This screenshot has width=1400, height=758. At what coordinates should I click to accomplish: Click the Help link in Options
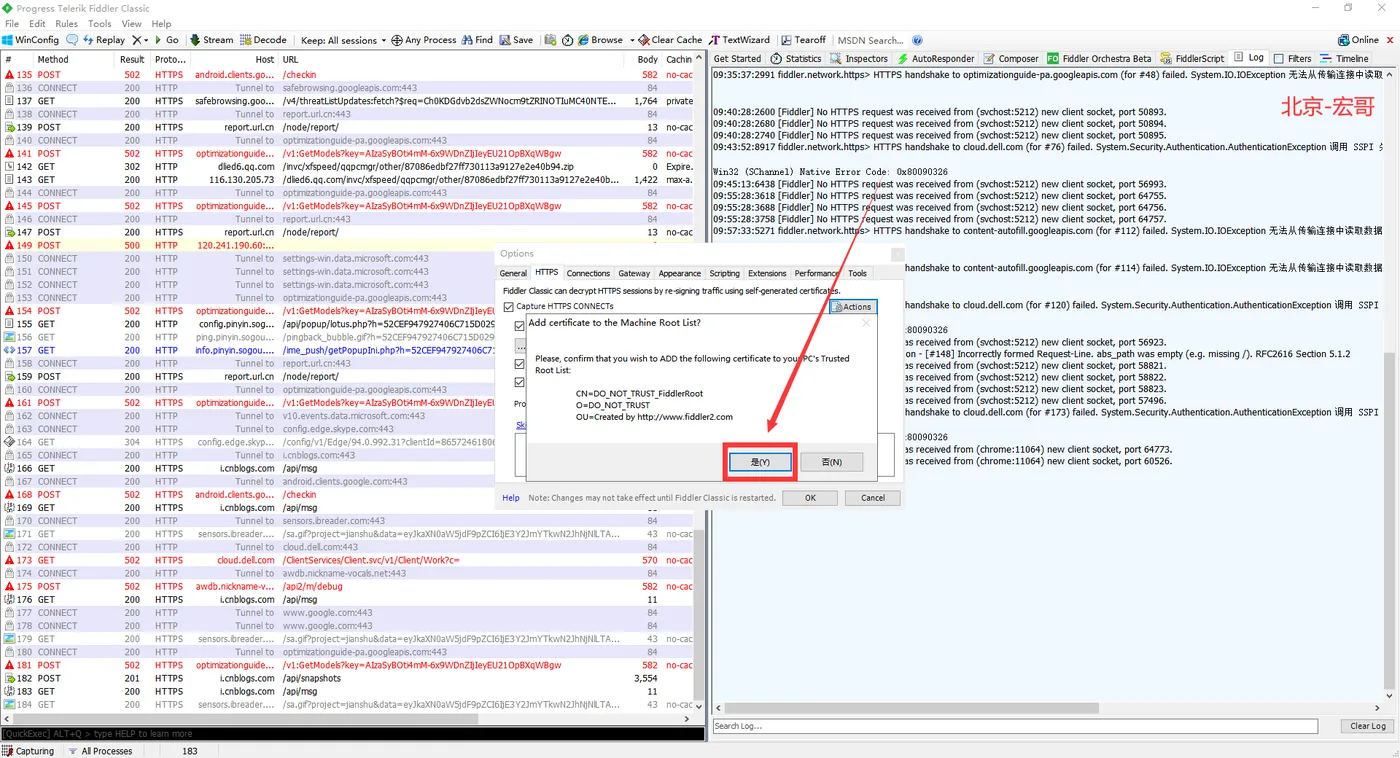(511, 498)
